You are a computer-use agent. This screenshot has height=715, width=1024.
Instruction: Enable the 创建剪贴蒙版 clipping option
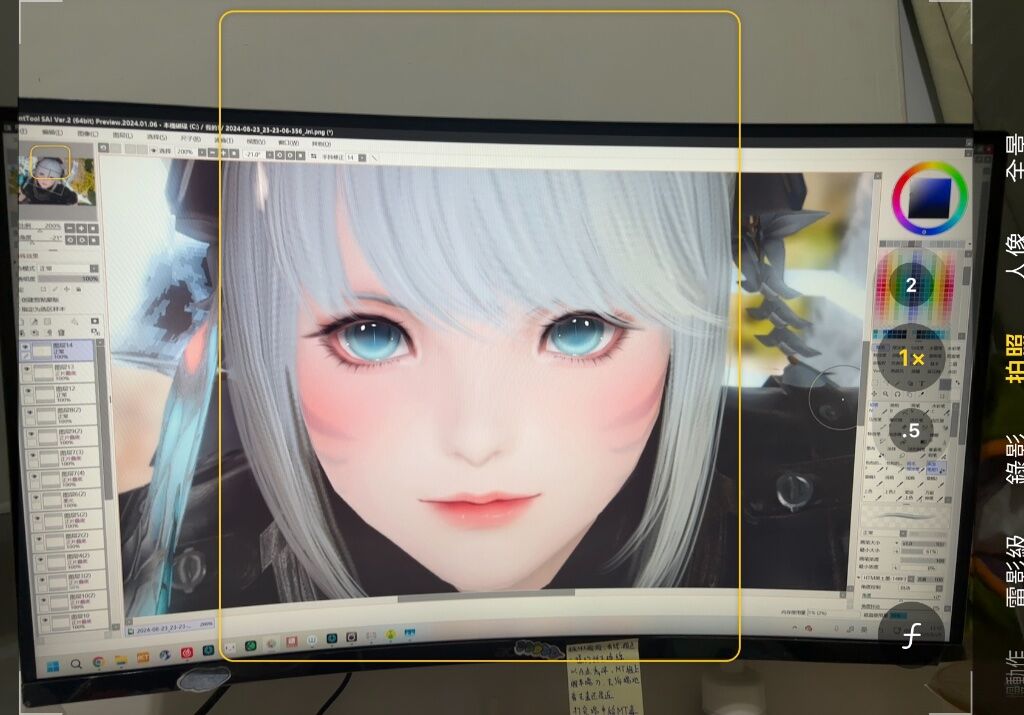(40, 300)
